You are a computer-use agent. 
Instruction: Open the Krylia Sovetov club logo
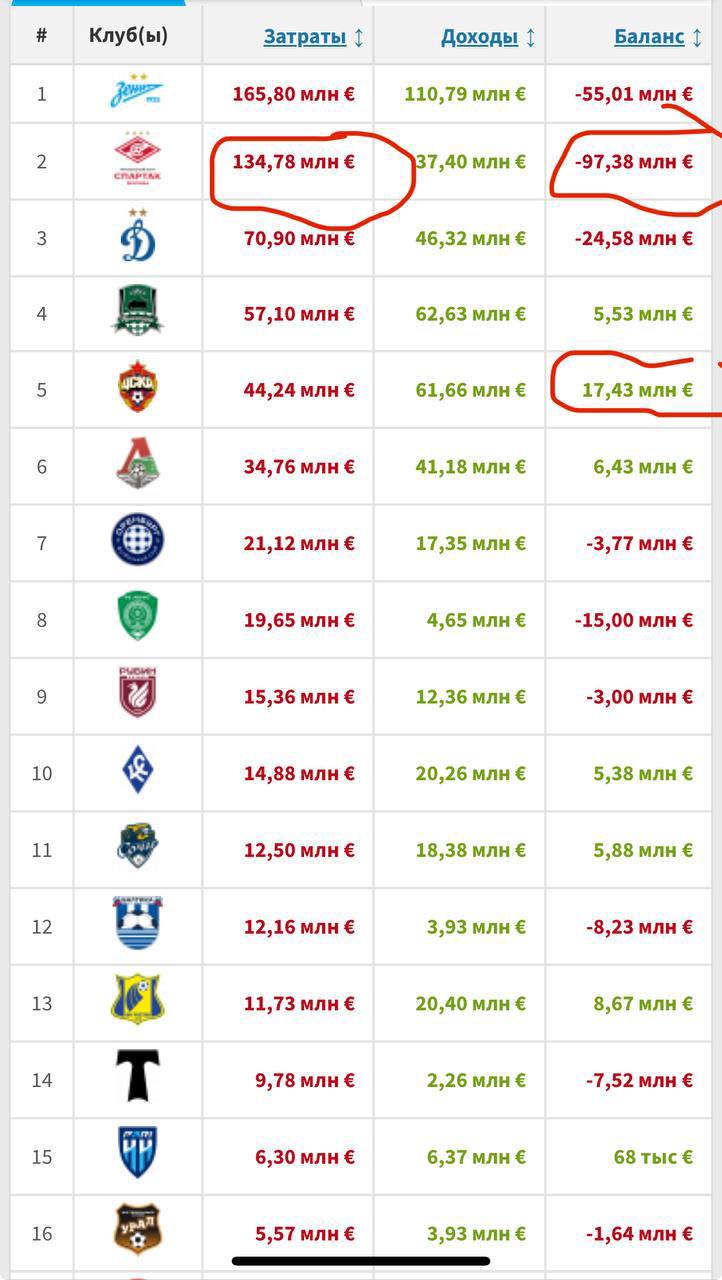138,773
